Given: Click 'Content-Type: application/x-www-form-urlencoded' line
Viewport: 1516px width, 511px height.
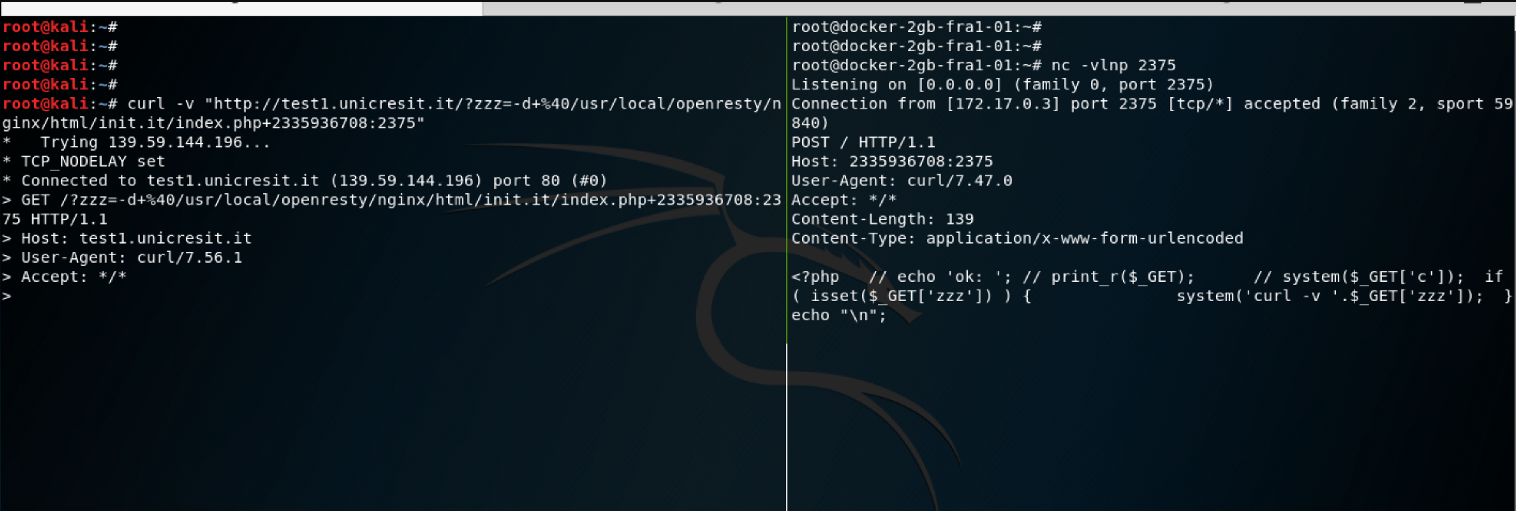Looking at the screenshot, I should (x=1017, y=238).
